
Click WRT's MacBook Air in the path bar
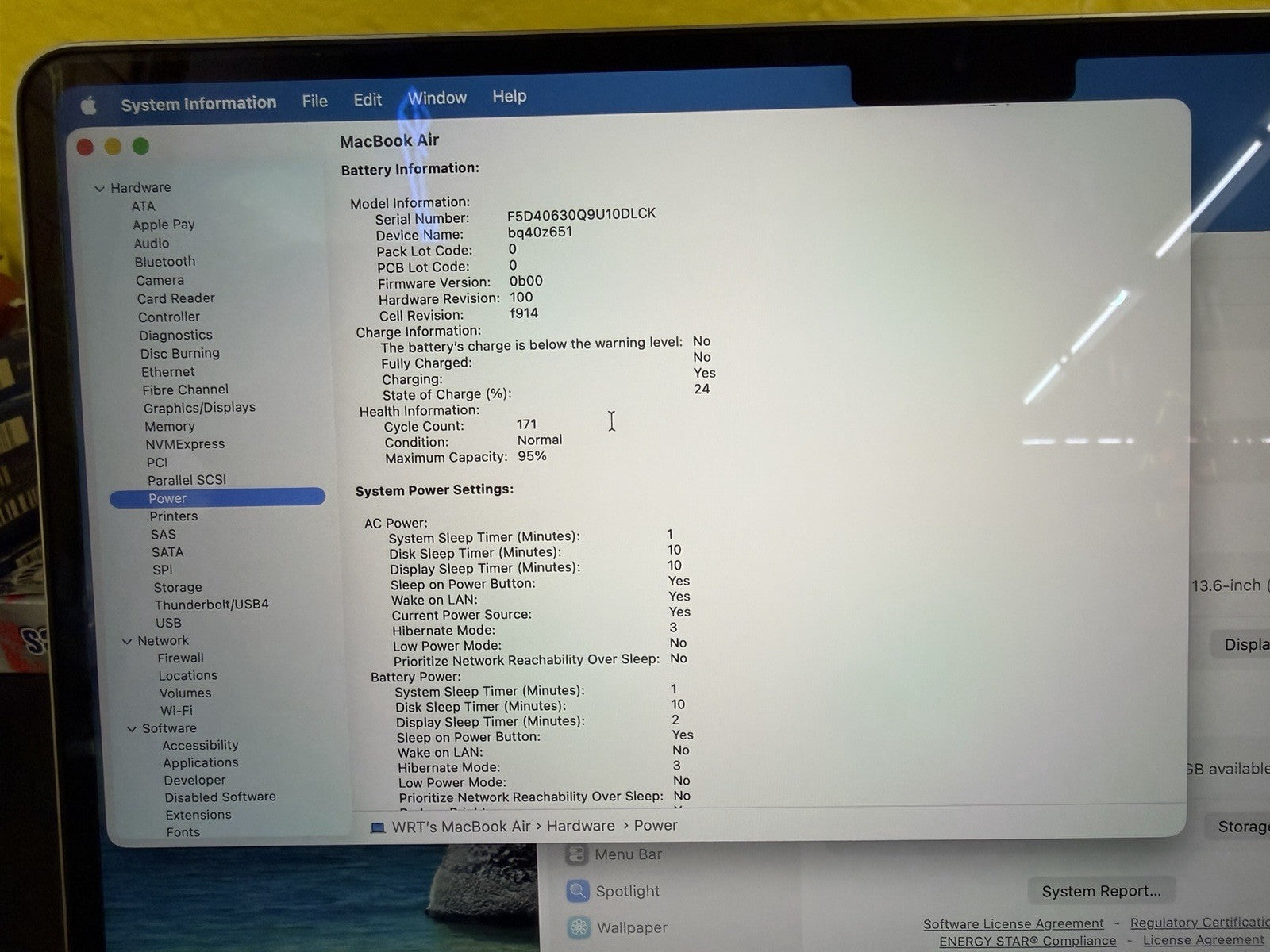[x=461, y=827]
